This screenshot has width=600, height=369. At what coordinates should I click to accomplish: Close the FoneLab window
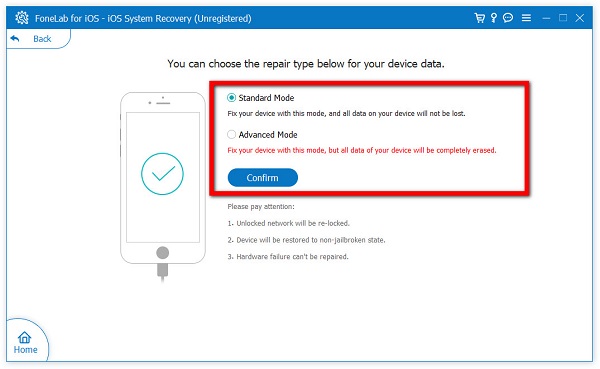(x=580, y=18)
